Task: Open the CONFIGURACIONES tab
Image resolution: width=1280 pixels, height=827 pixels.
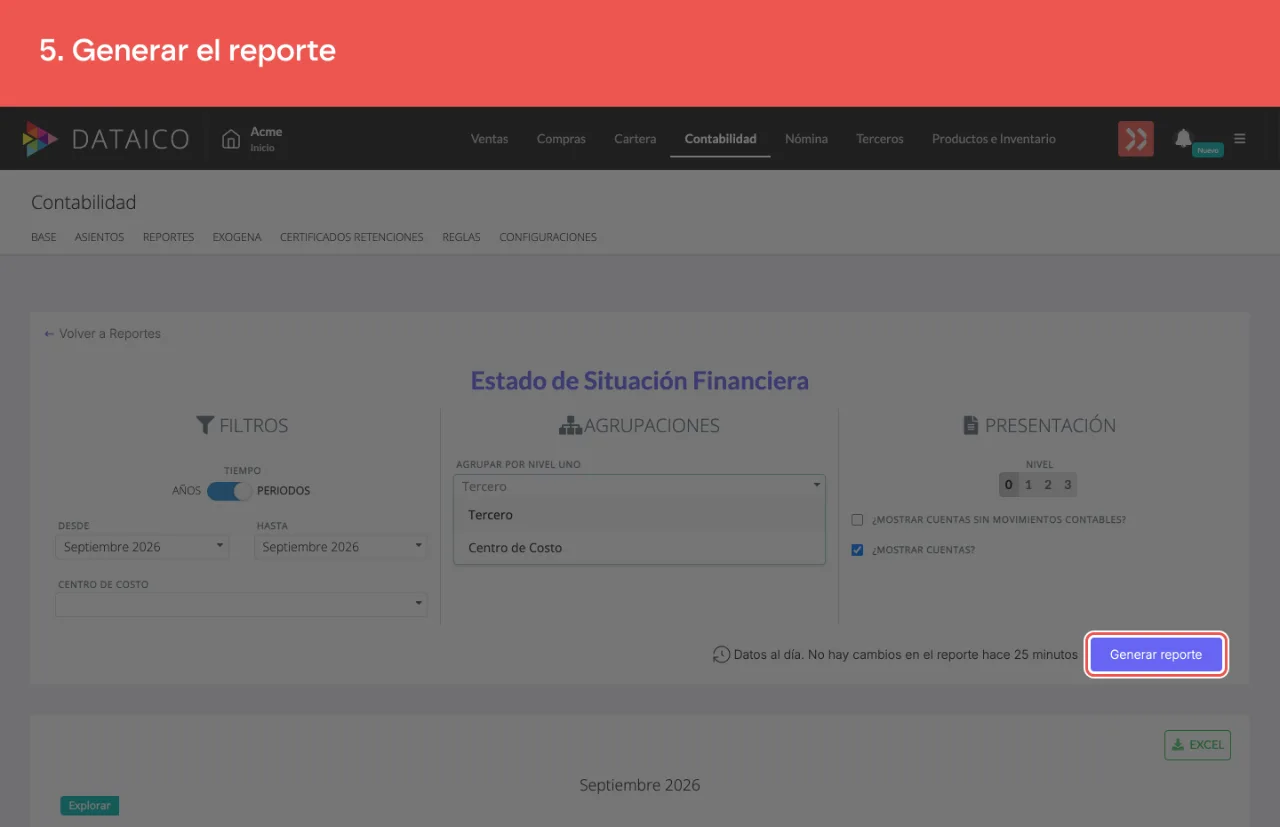Action: [548, 238]
